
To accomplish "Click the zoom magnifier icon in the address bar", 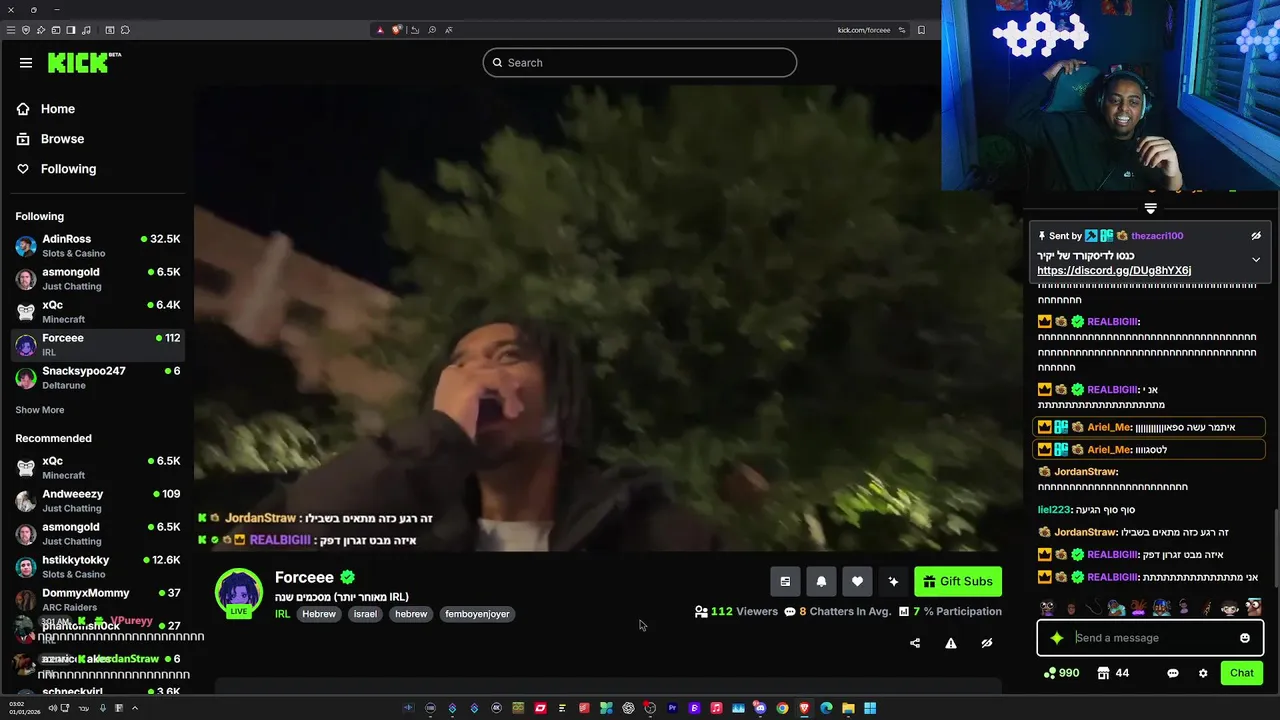I will click(x=432, y=30).
